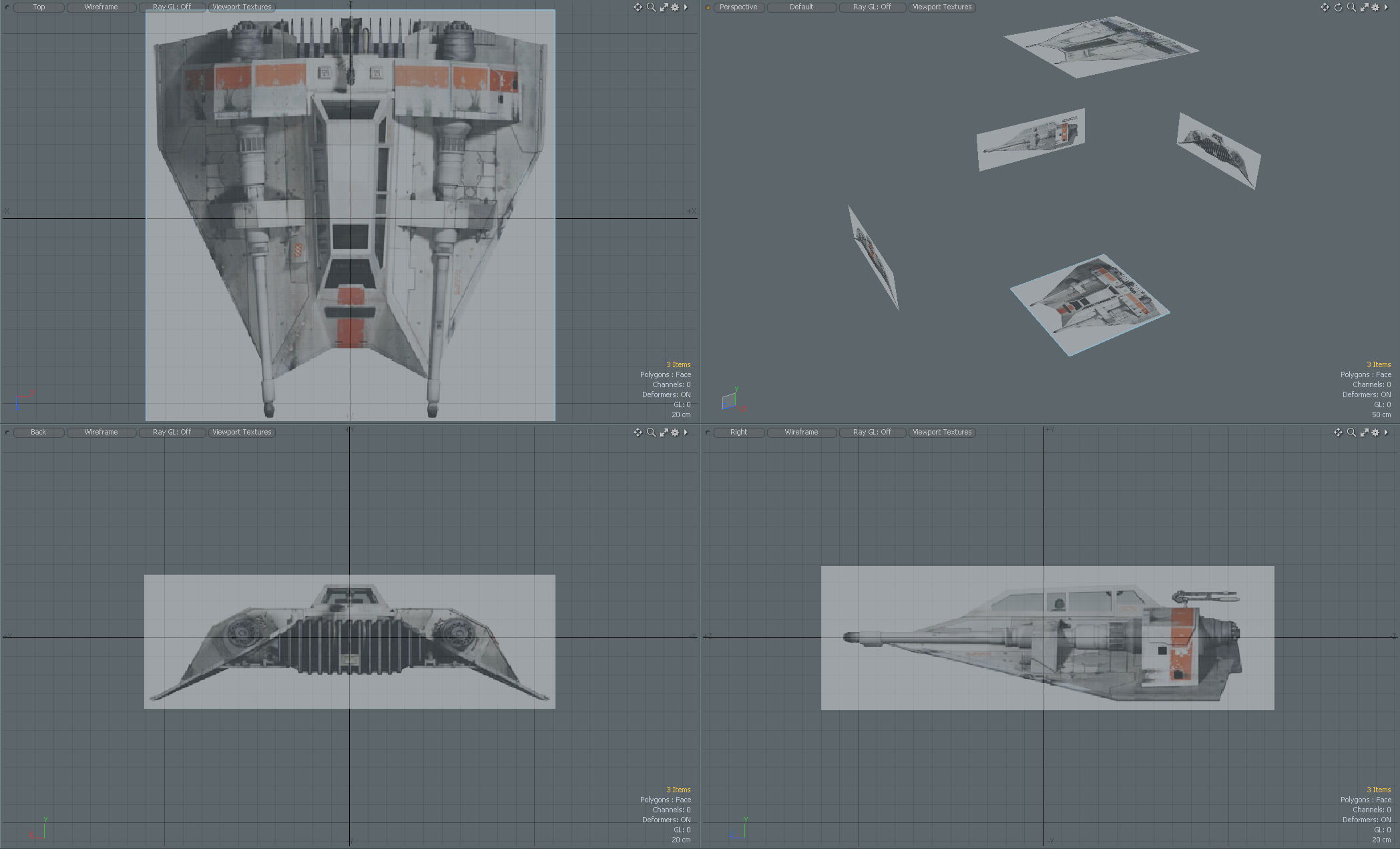The image size is (1400, 849).
Task: Toggle the active-viewport dot beside Top
Action: [7, 7]
